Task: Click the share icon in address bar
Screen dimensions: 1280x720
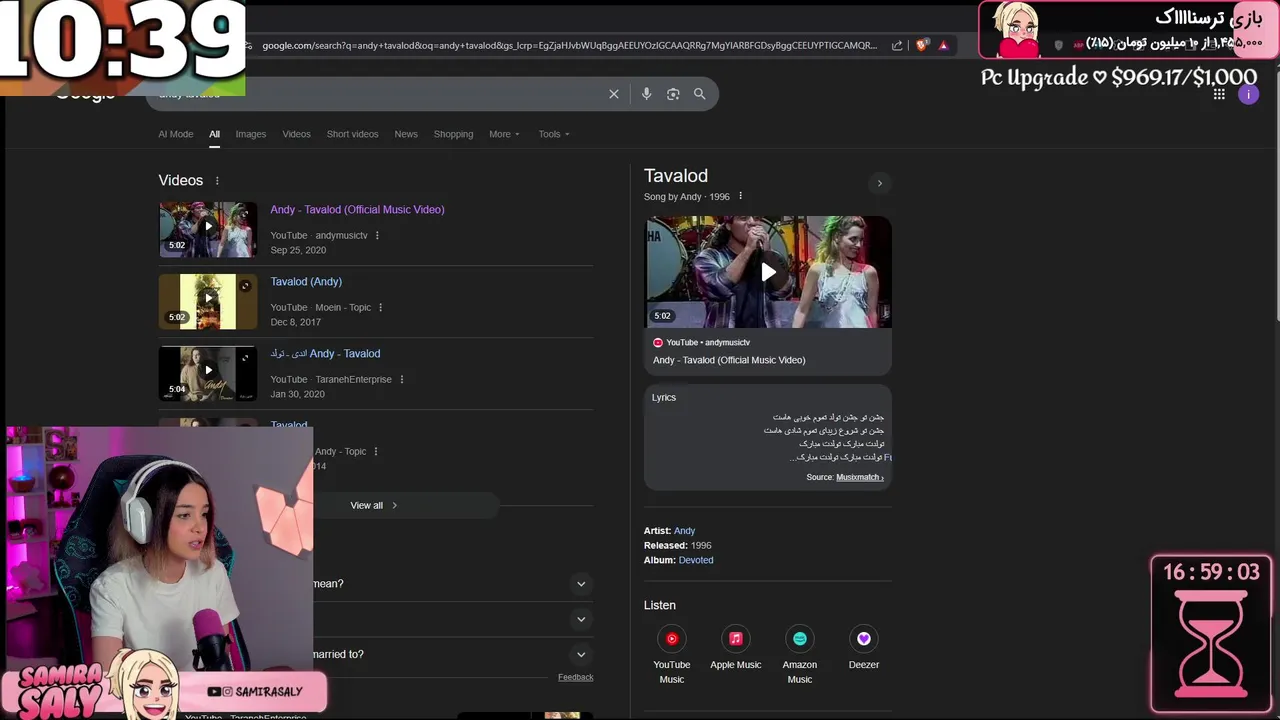Action: click(x=897, y=45)
